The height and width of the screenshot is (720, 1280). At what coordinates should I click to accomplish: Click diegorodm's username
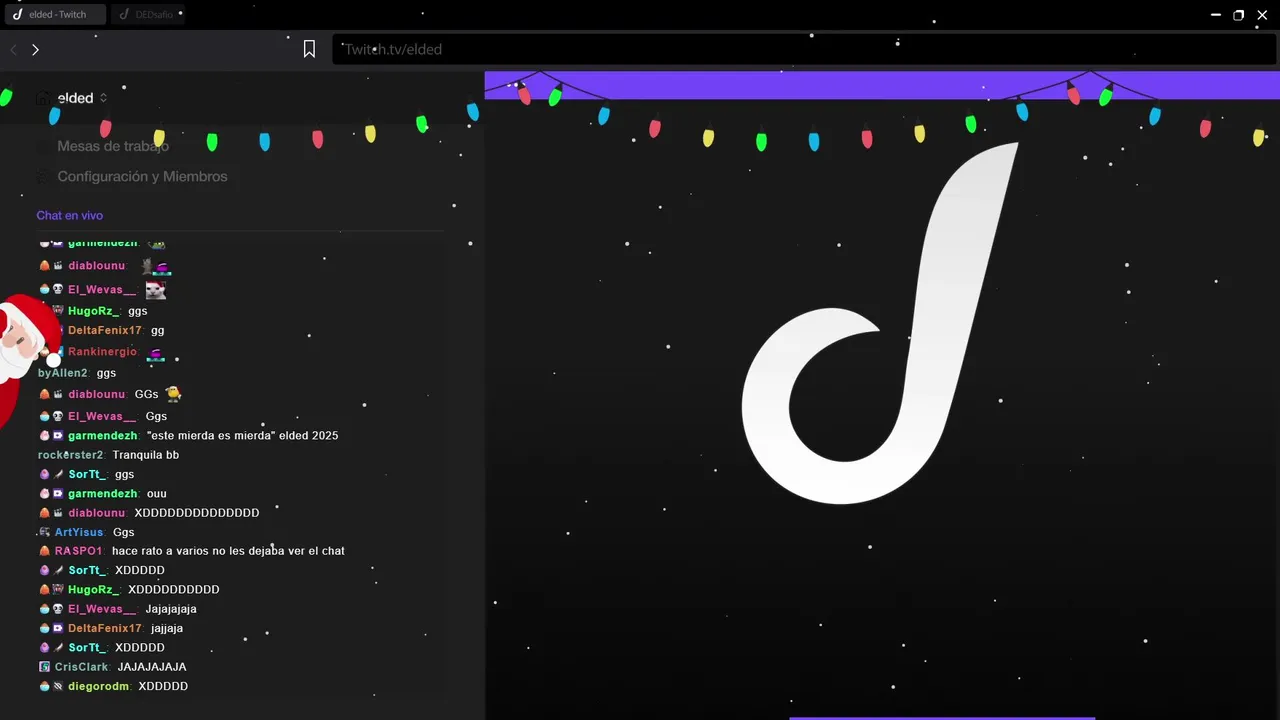[98, 686]
